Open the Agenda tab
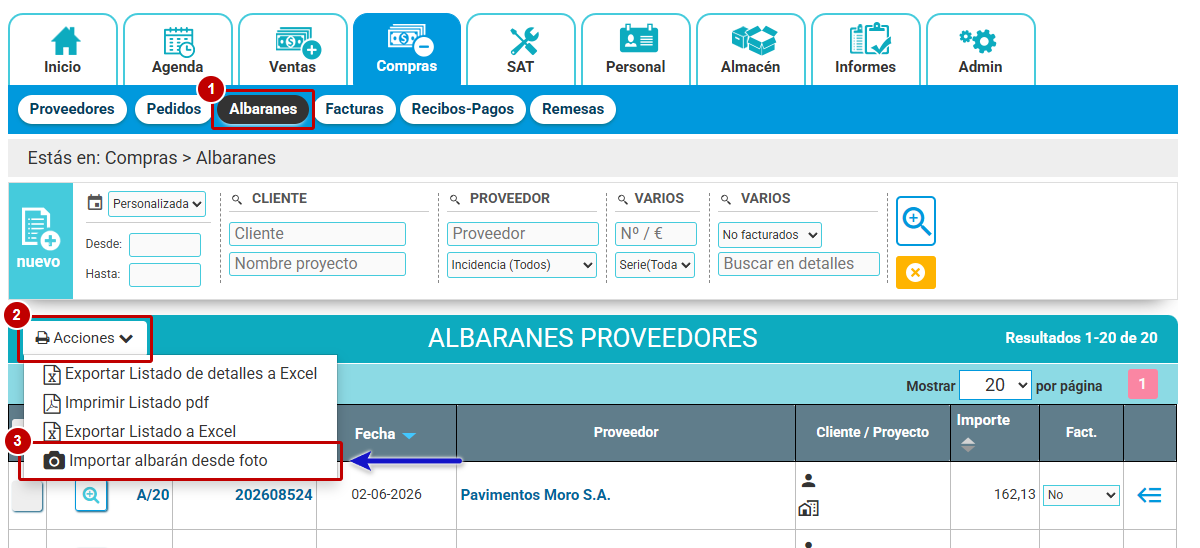 point(178,49)
